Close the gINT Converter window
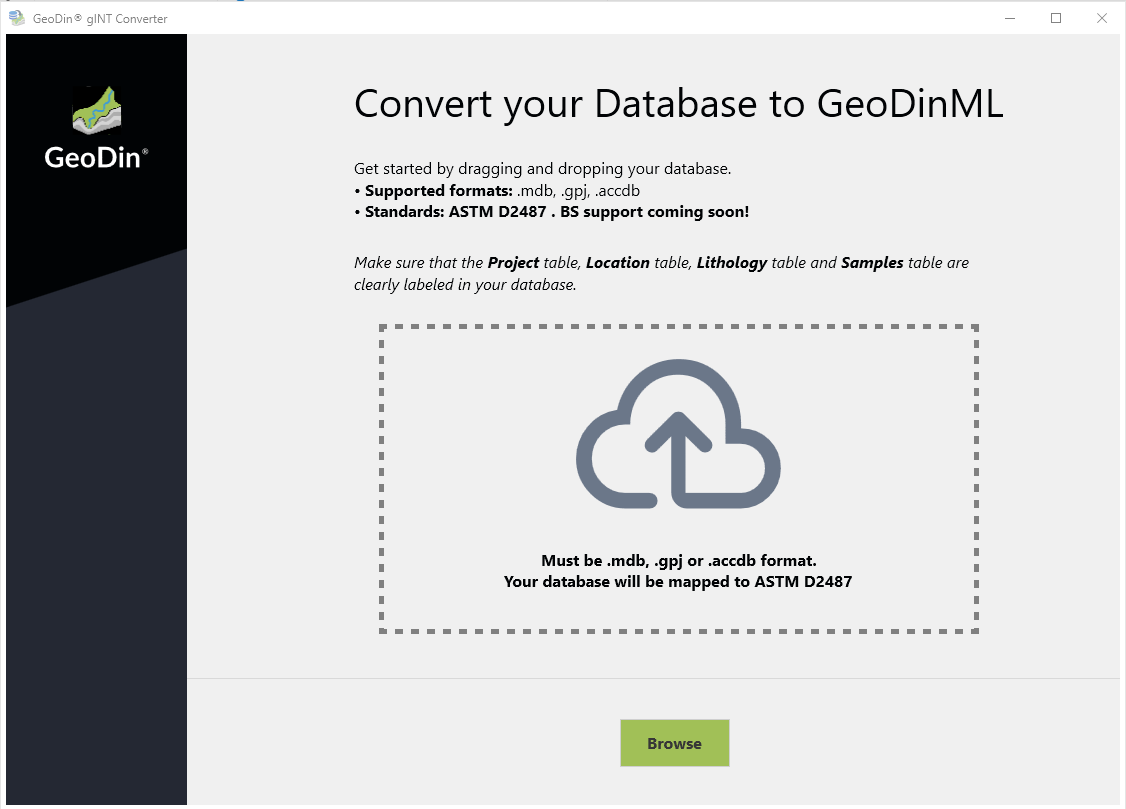 pos(1101,18)
